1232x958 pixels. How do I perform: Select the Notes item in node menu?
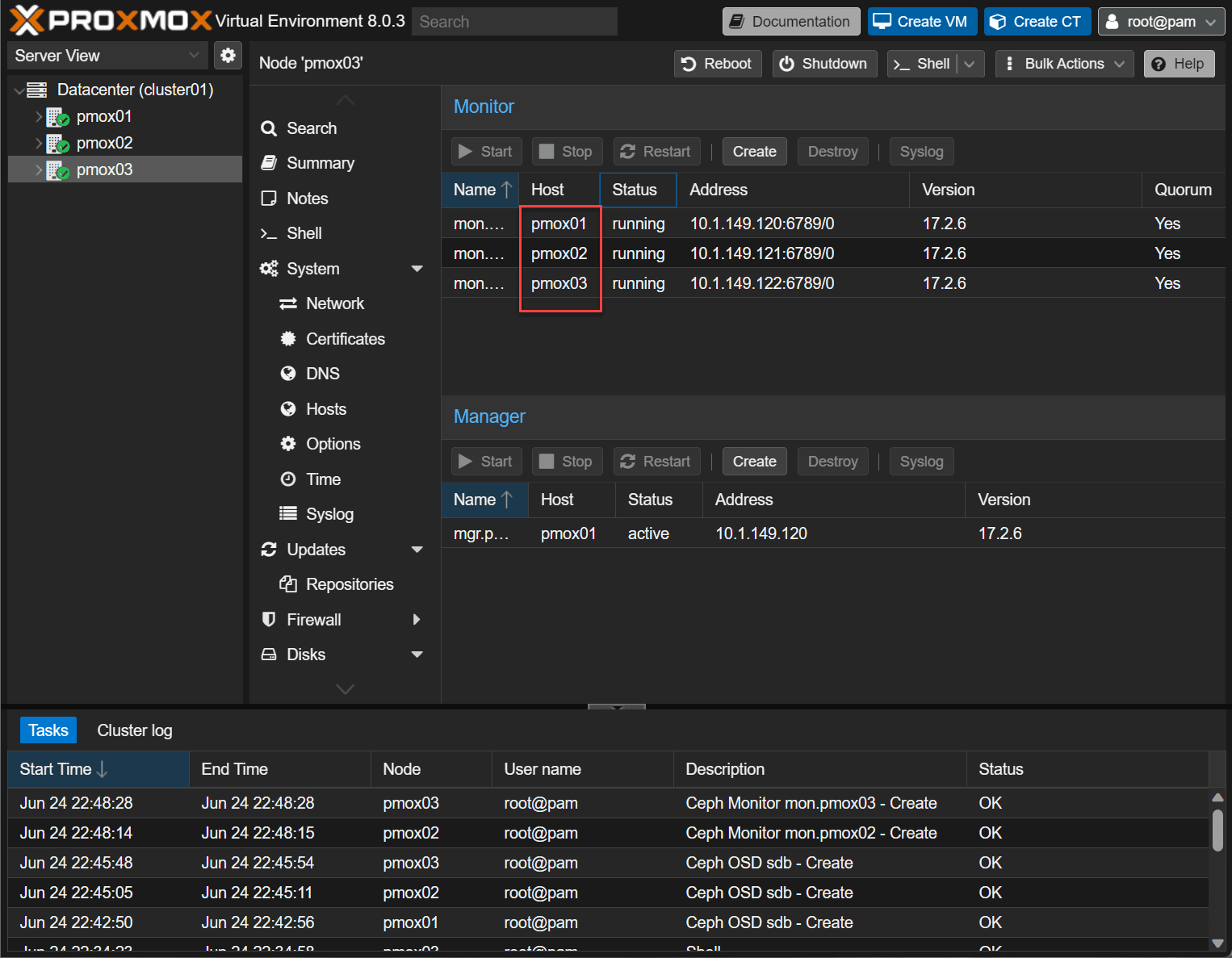[x=307, y=199]
